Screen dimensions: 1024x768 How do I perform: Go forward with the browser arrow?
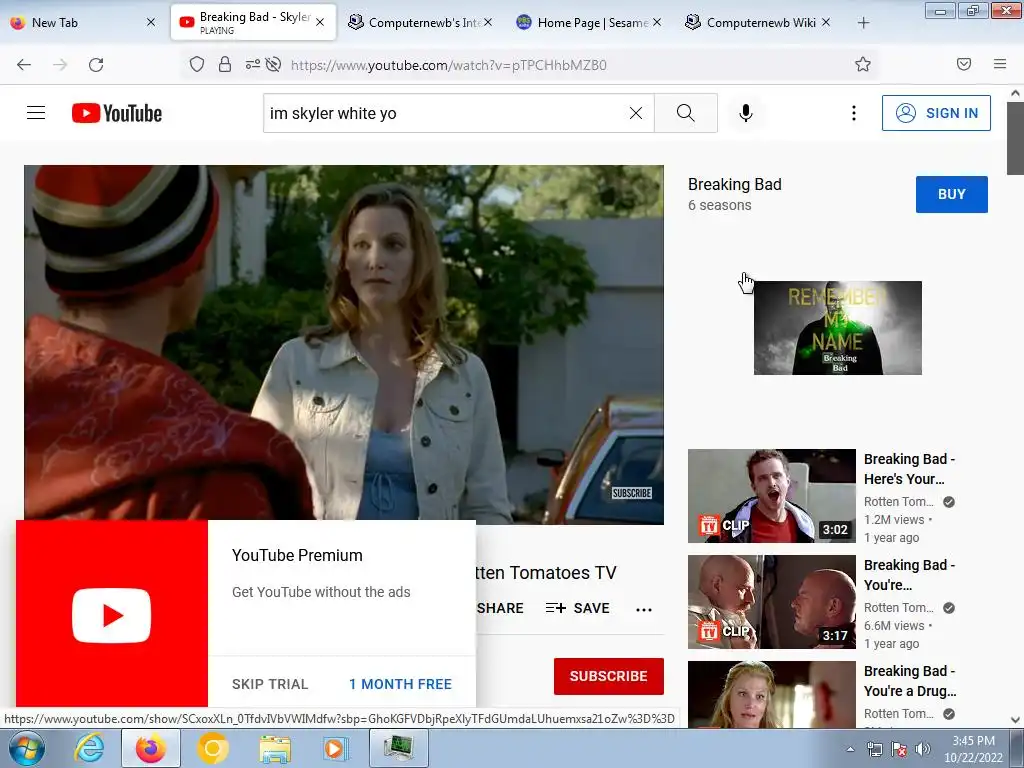[60, 65]
